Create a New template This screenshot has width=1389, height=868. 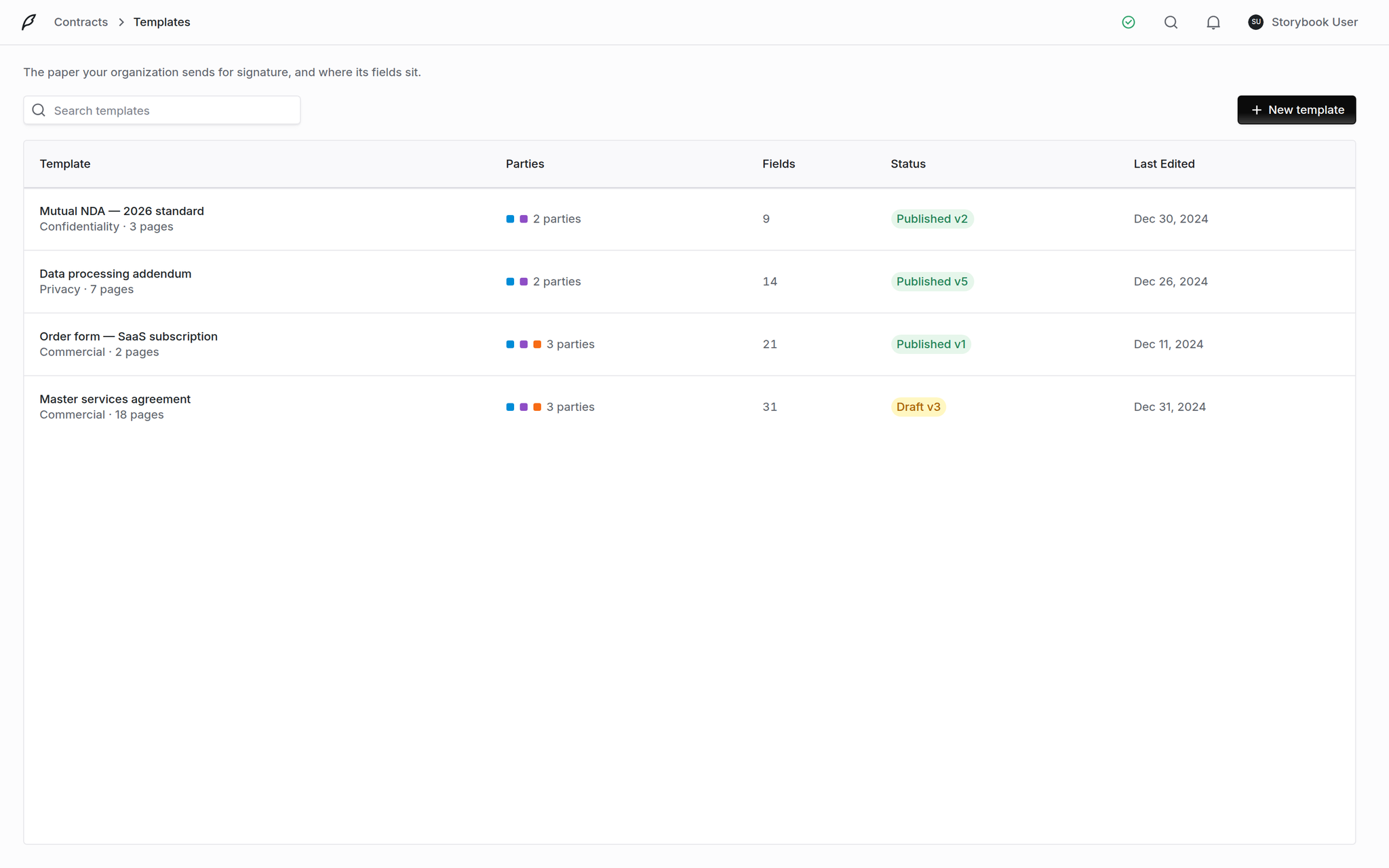(x=1296, y=110)
